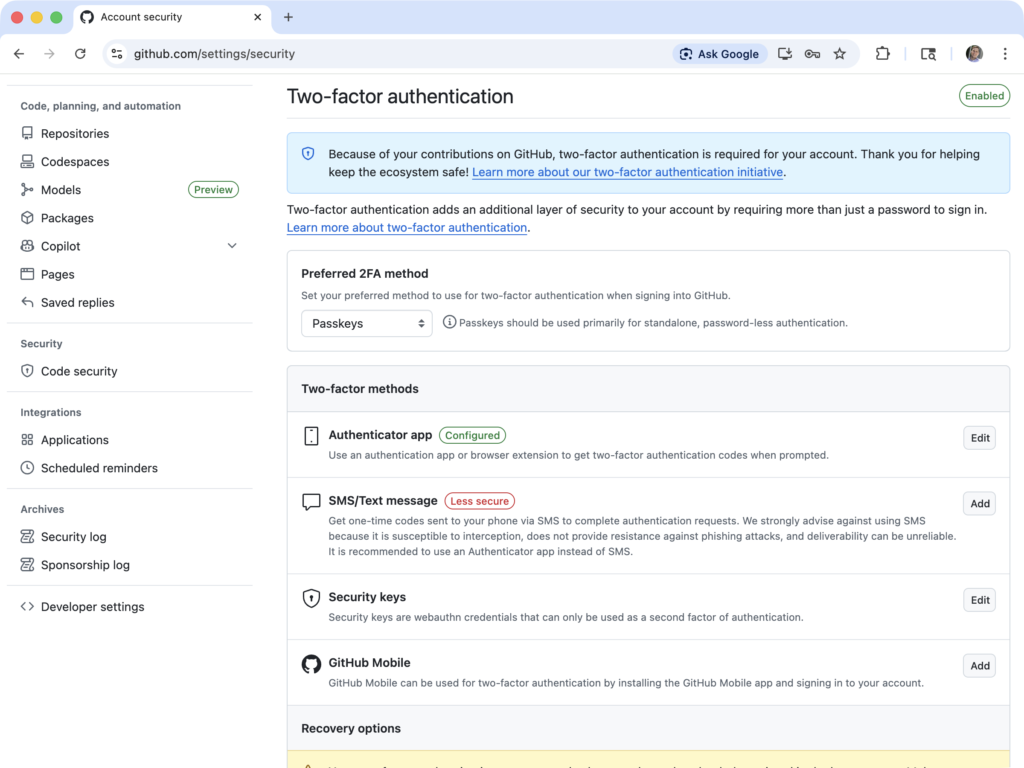The image size is (1024, 768).
Task: Expand the Copilot sidebar section
Action: point(232,245)
